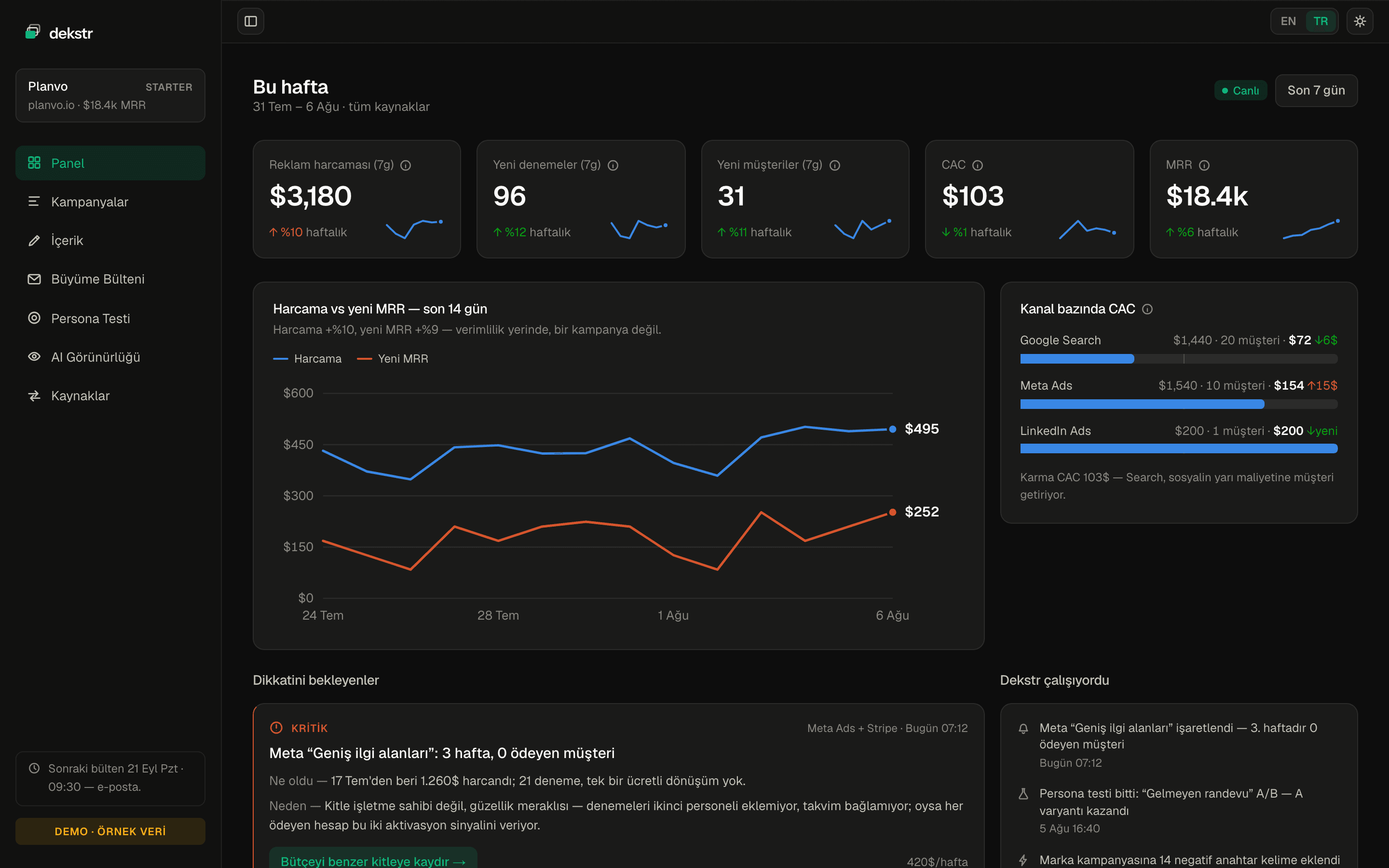Click Bütçeyi benzer kitleye kaydır button
The height and width of the screenshot is (868, 1389).
pyautogui.click(x=373, y=859)
